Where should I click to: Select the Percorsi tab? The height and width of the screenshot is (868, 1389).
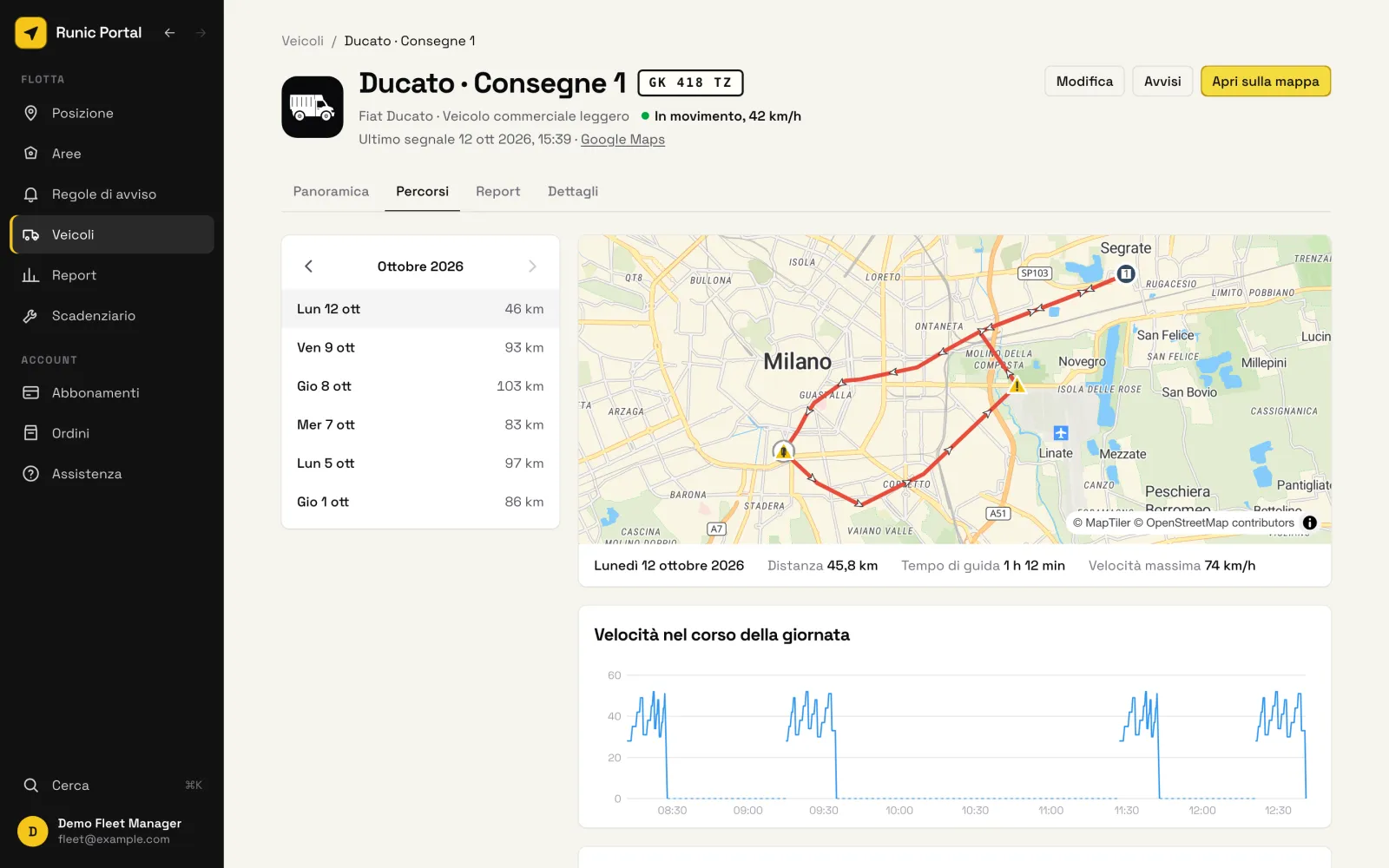423,192
